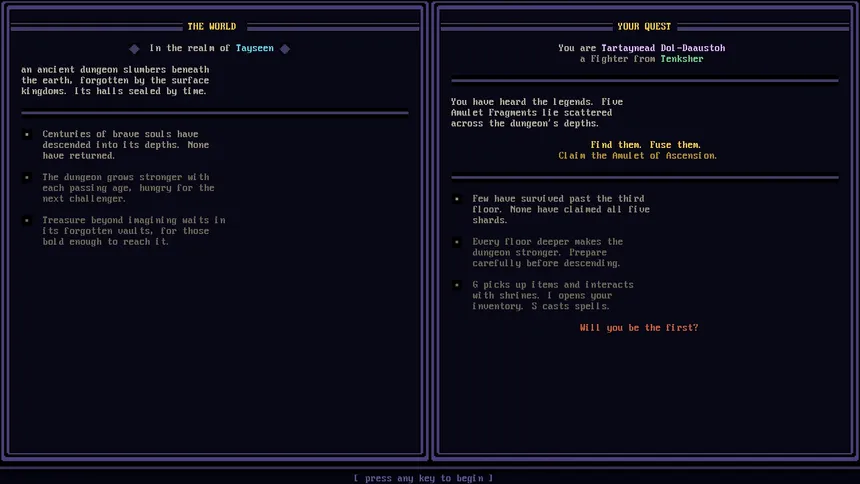Click 'Treasure beyond imagining waits in' paragraph
This screenshot has height=484, width=860.
tap(134, 231)
